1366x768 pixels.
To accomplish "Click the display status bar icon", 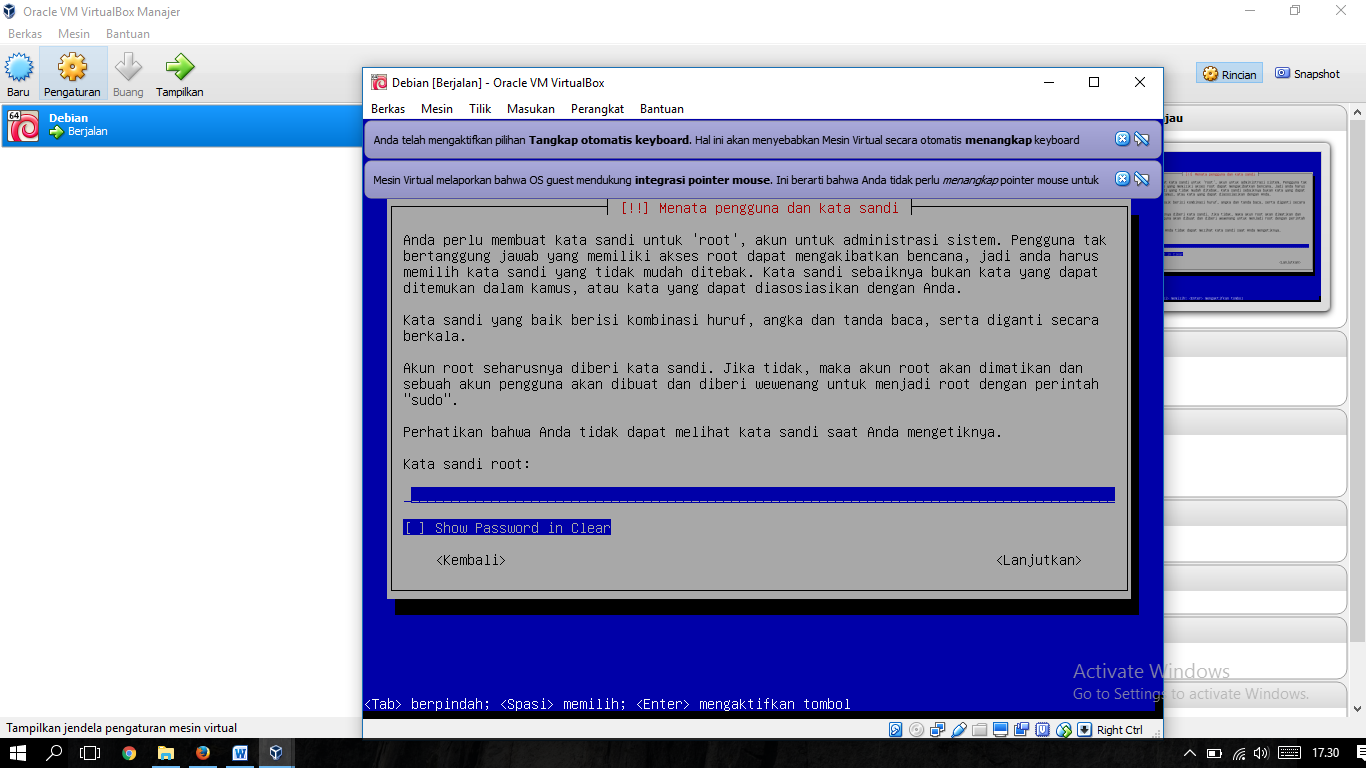I will coord(1000,730).
